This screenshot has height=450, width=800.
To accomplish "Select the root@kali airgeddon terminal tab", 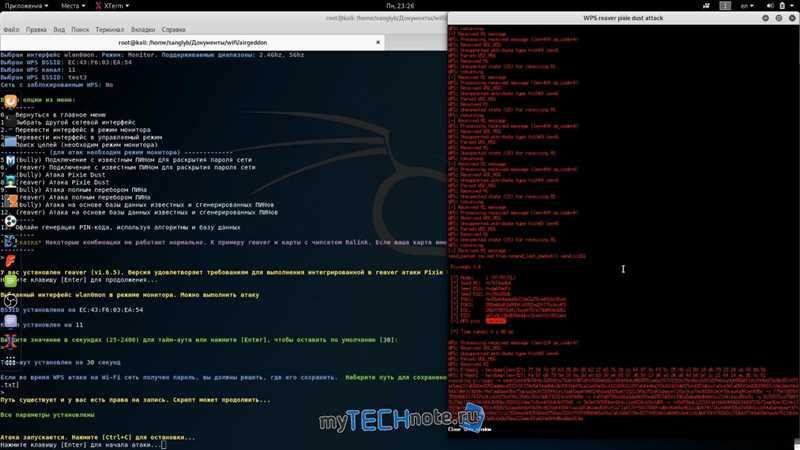I will click(x=192, y=42).
